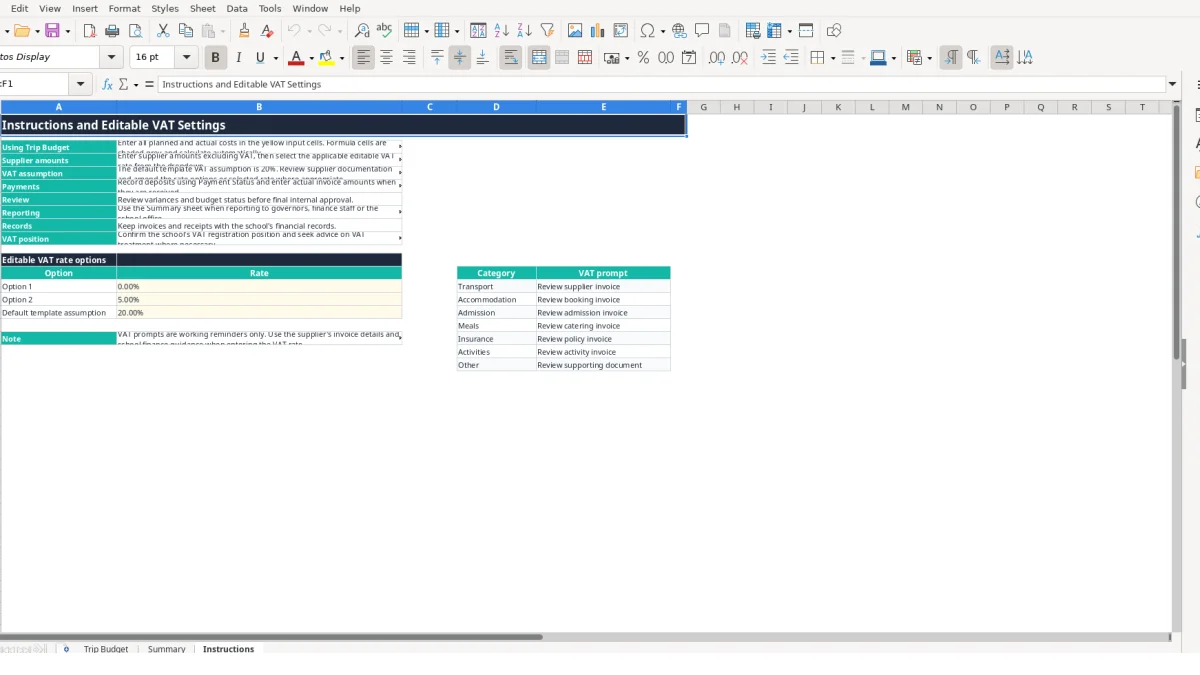1200x675 pixels.
Task: Open the Underline style dropdown arrow
Action: click(276, 58)
